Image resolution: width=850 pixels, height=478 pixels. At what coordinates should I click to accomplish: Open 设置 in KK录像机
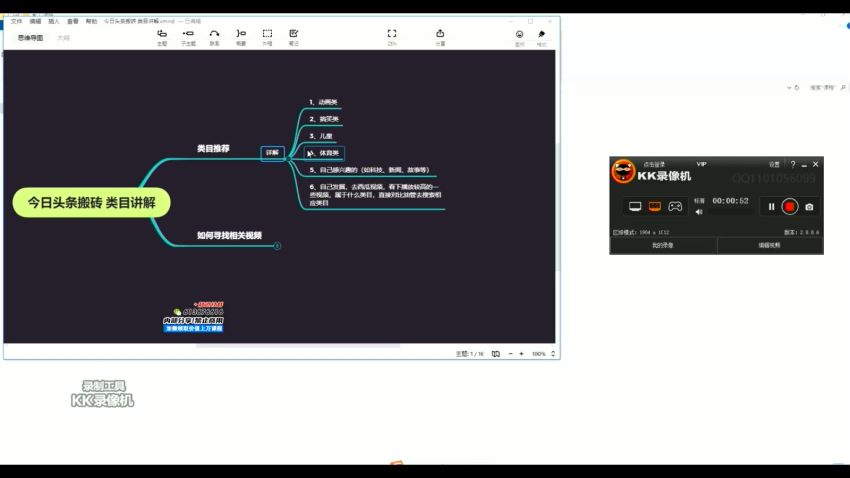[774, 164]
